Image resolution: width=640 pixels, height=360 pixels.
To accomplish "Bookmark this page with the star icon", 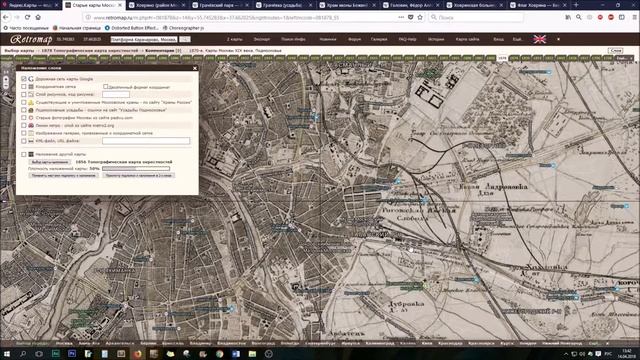I will pos(420,17).
